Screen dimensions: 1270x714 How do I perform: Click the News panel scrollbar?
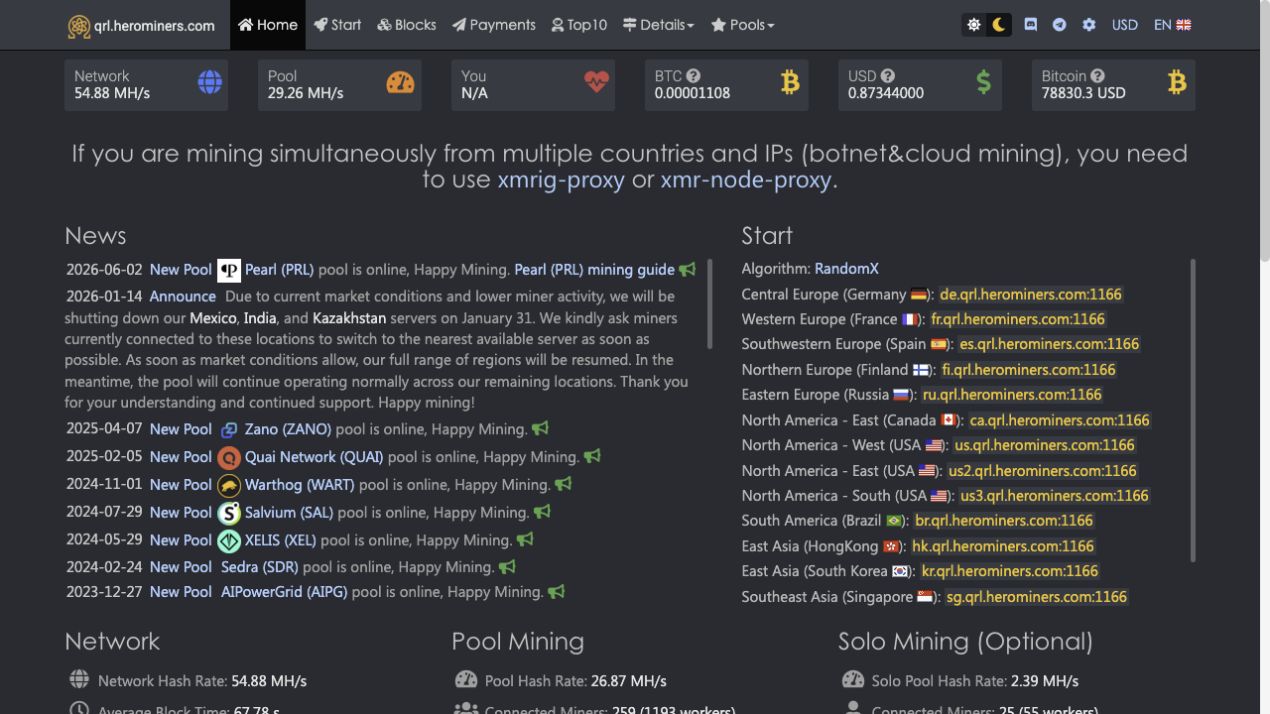(710, 304)
